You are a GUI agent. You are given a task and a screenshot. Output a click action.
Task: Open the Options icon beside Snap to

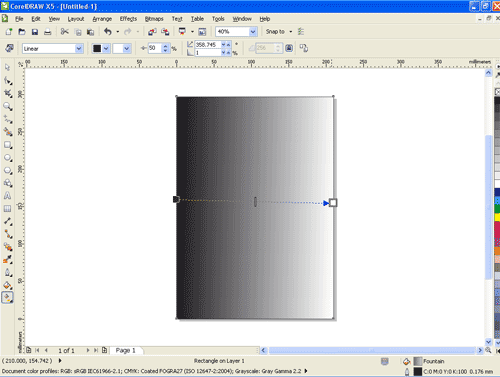(301, 32)
